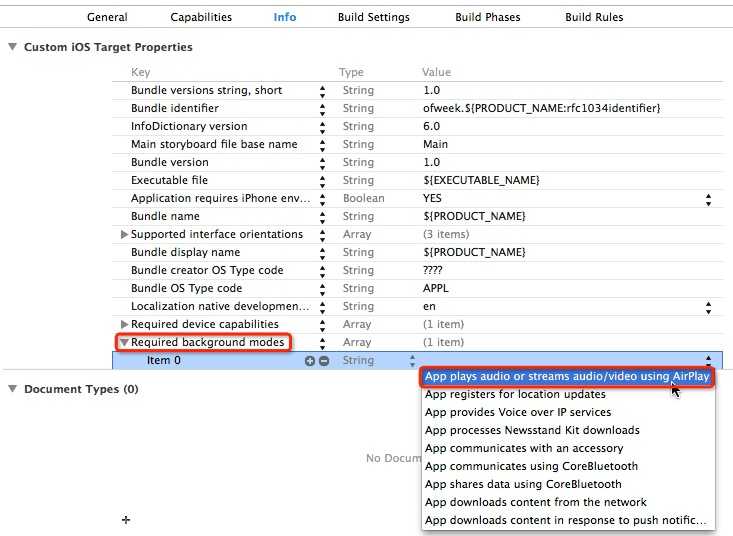
Task: Open the YES value dropdown for iPhone environment
Action: [x=709, y=200]
